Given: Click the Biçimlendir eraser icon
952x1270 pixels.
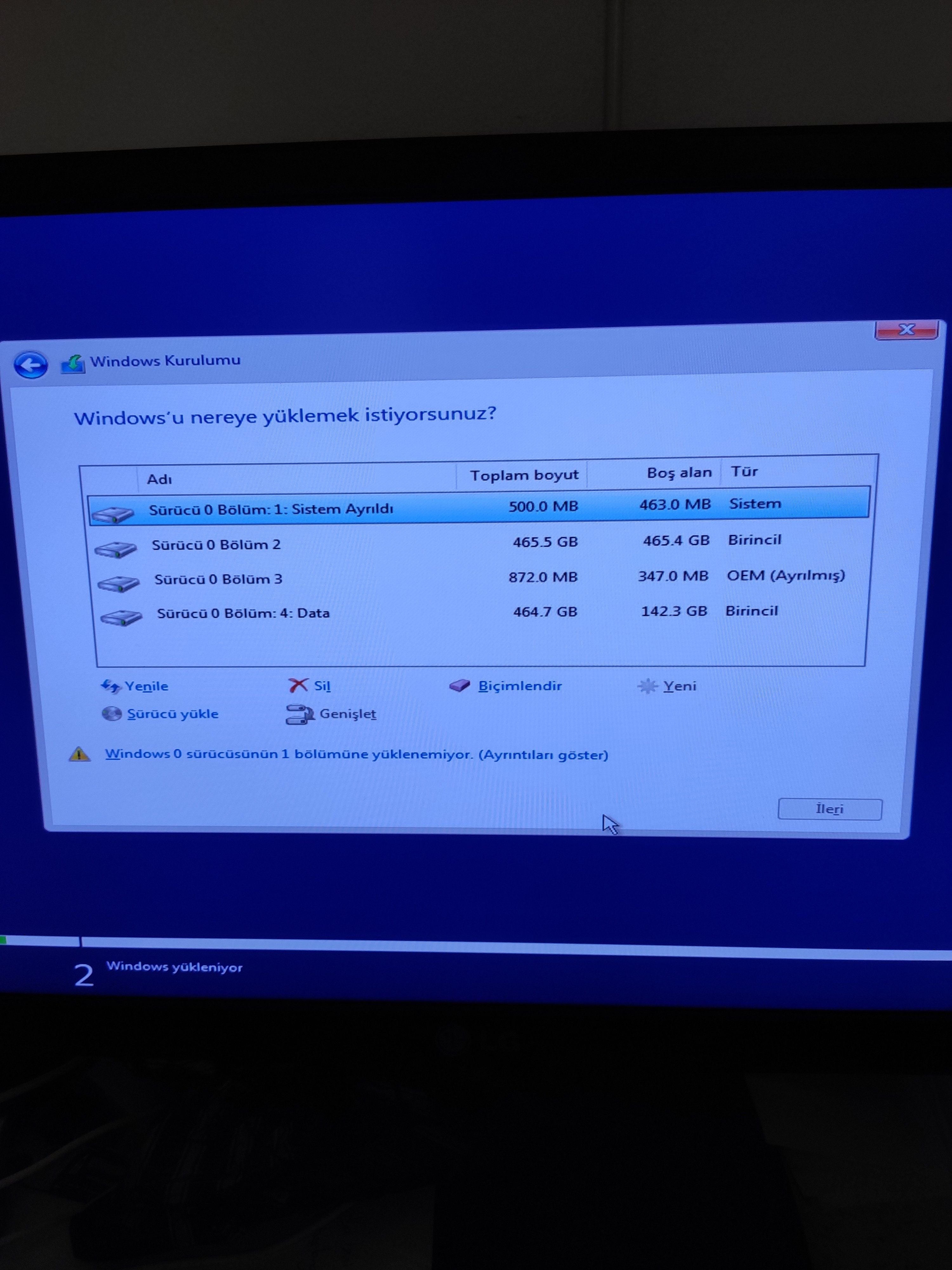Looking at the screenshot, I should click(x=459, y=685).
